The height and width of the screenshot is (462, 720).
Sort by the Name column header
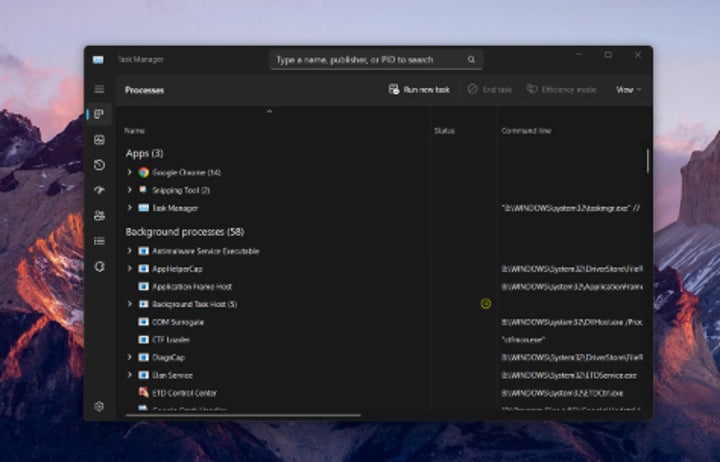135,131
